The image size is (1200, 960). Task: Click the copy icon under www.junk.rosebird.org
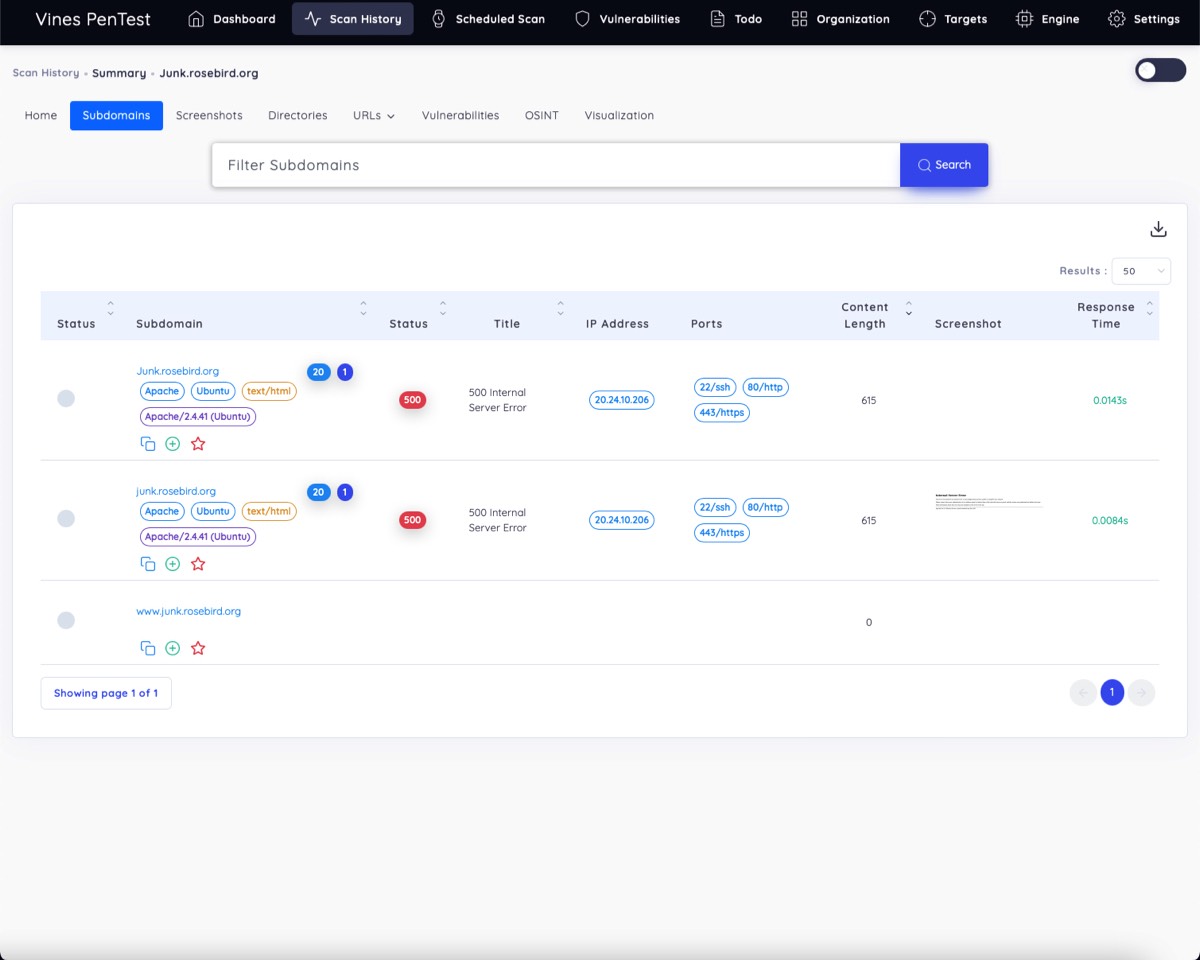click(147, 648)
